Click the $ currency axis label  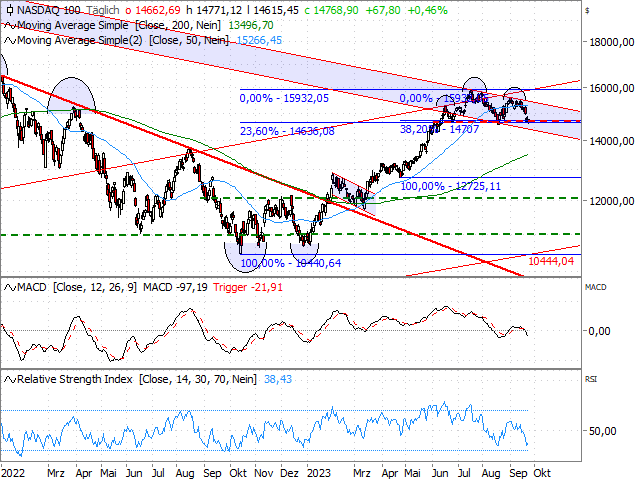point(587,11)
